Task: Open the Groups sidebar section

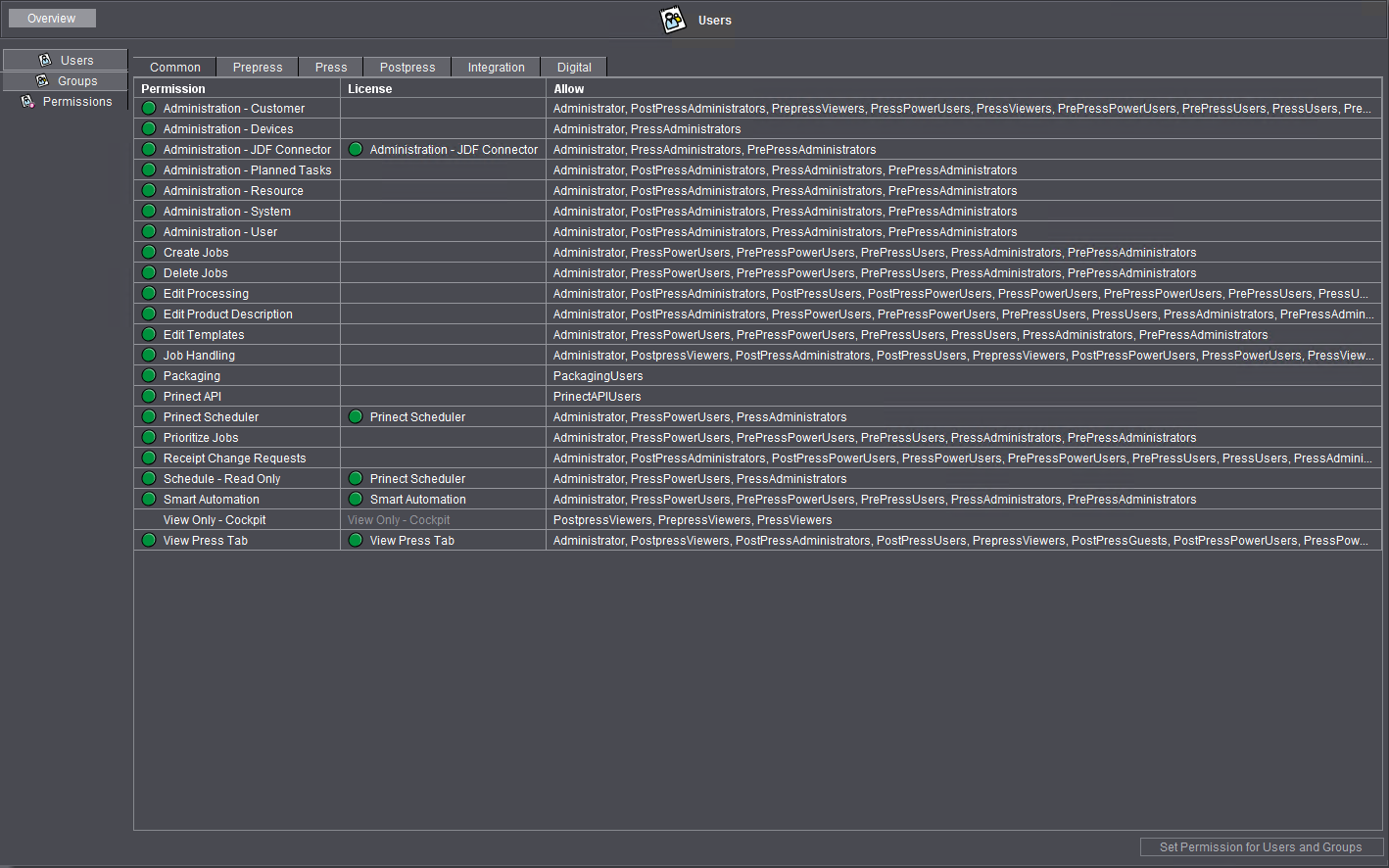Action: [x=65, y=81]
